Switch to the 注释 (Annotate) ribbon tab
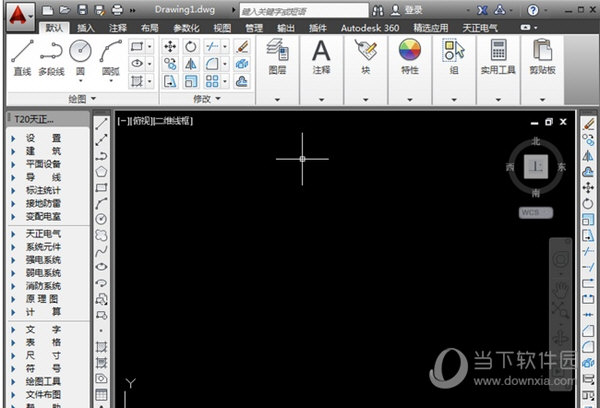The height and width of the screenshot is (408, 600). point(117,28)
